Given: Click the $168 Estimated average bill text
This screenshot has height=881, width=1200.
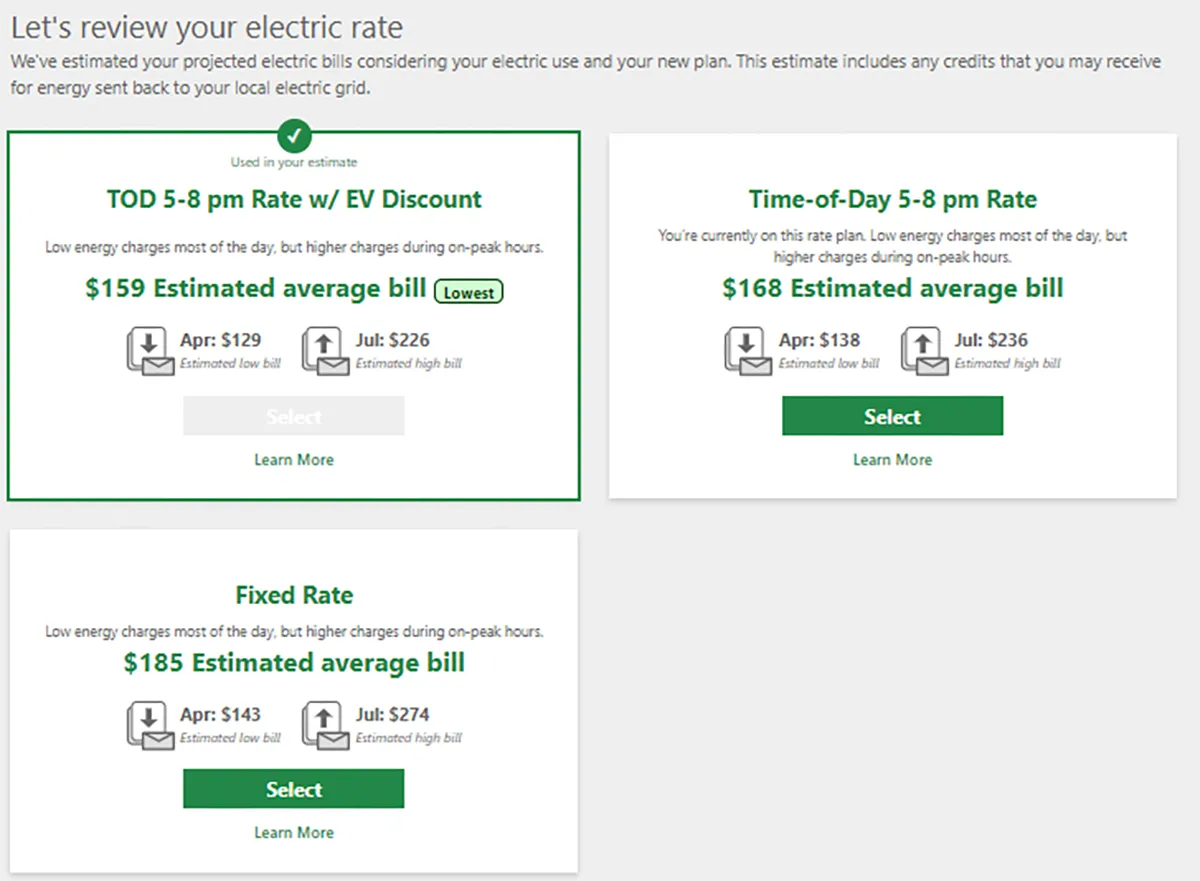Looking at the screenshot, I should click(893, 289).
